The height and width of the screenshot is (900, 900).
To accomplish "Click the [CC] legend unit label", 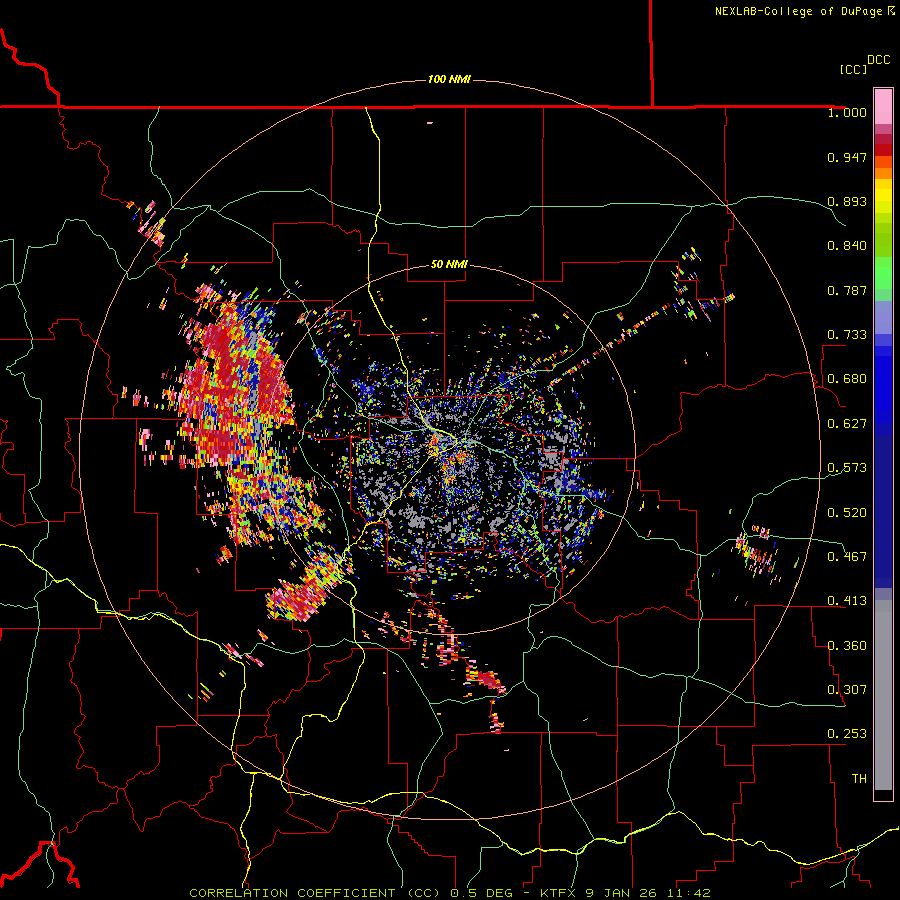I will (853, 69).
